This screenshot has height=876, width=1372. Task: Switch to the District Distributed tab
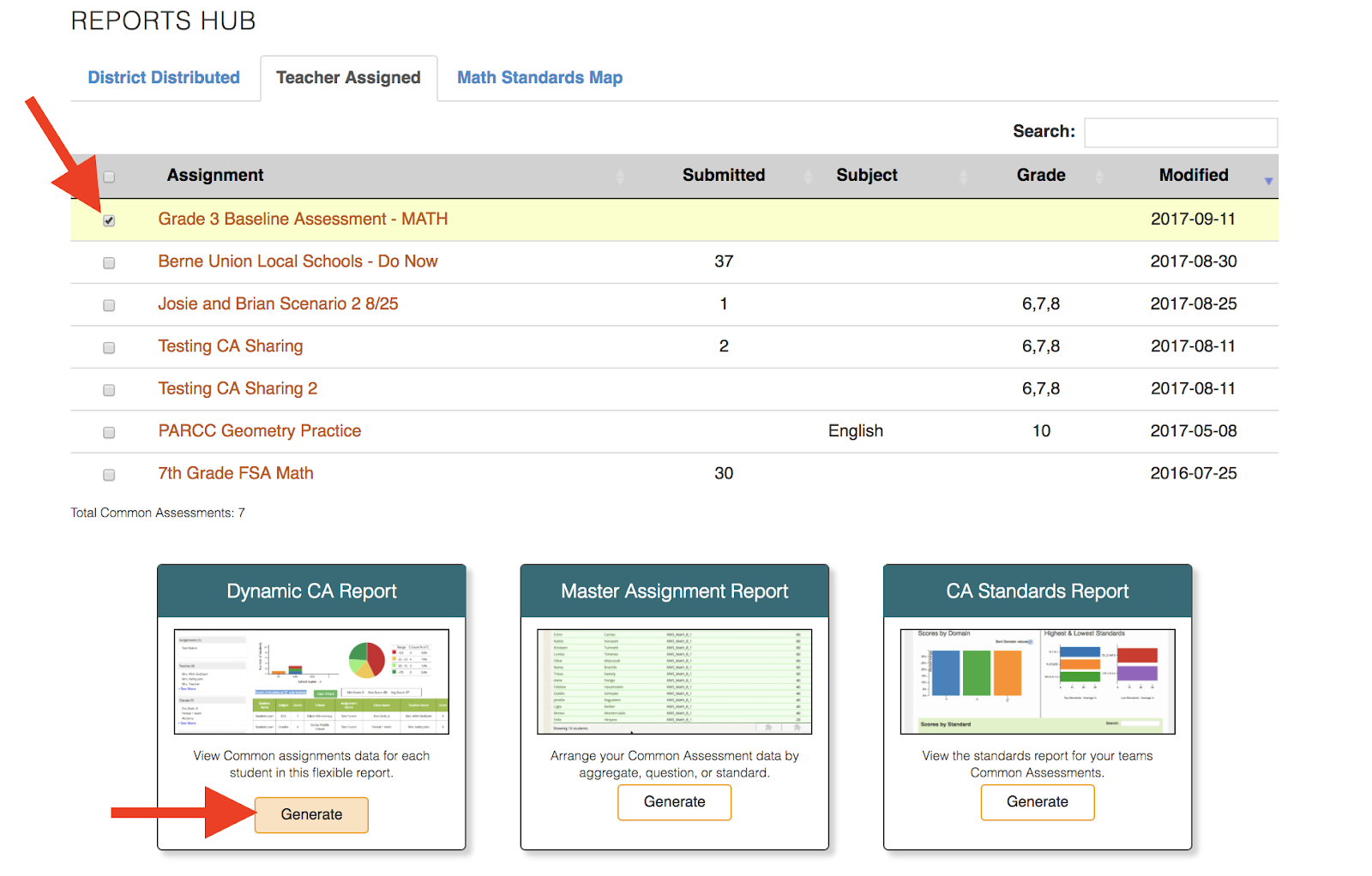pos(164,78)
